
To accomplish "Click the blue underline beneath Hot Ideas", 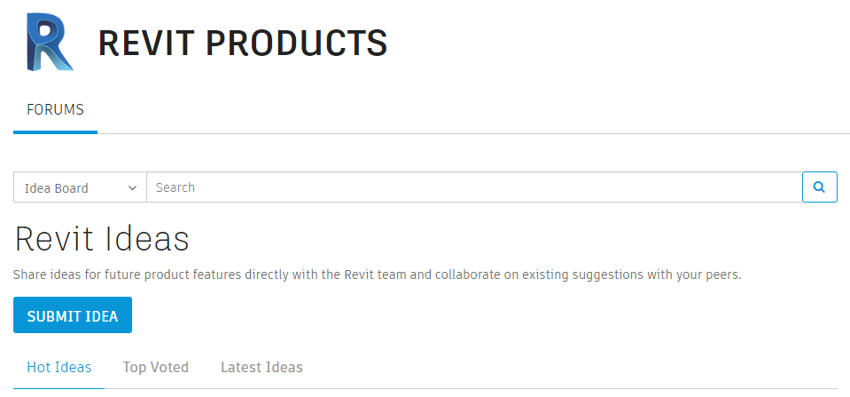I will [59, 388].
